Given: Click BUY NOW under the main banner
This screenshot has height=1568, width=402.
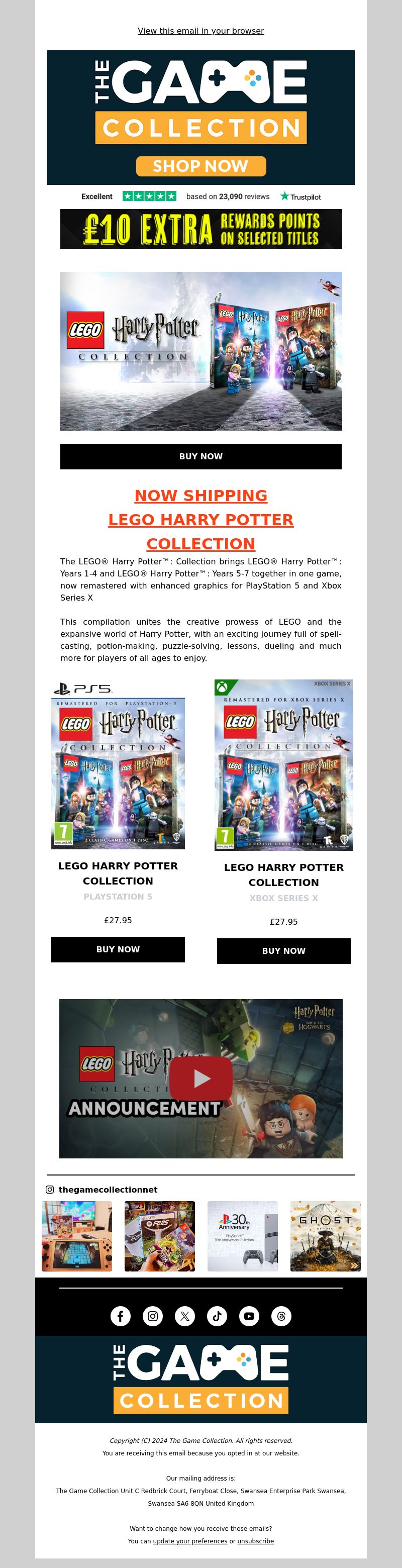Looking at the screenshot, I should tap(200, 456).
